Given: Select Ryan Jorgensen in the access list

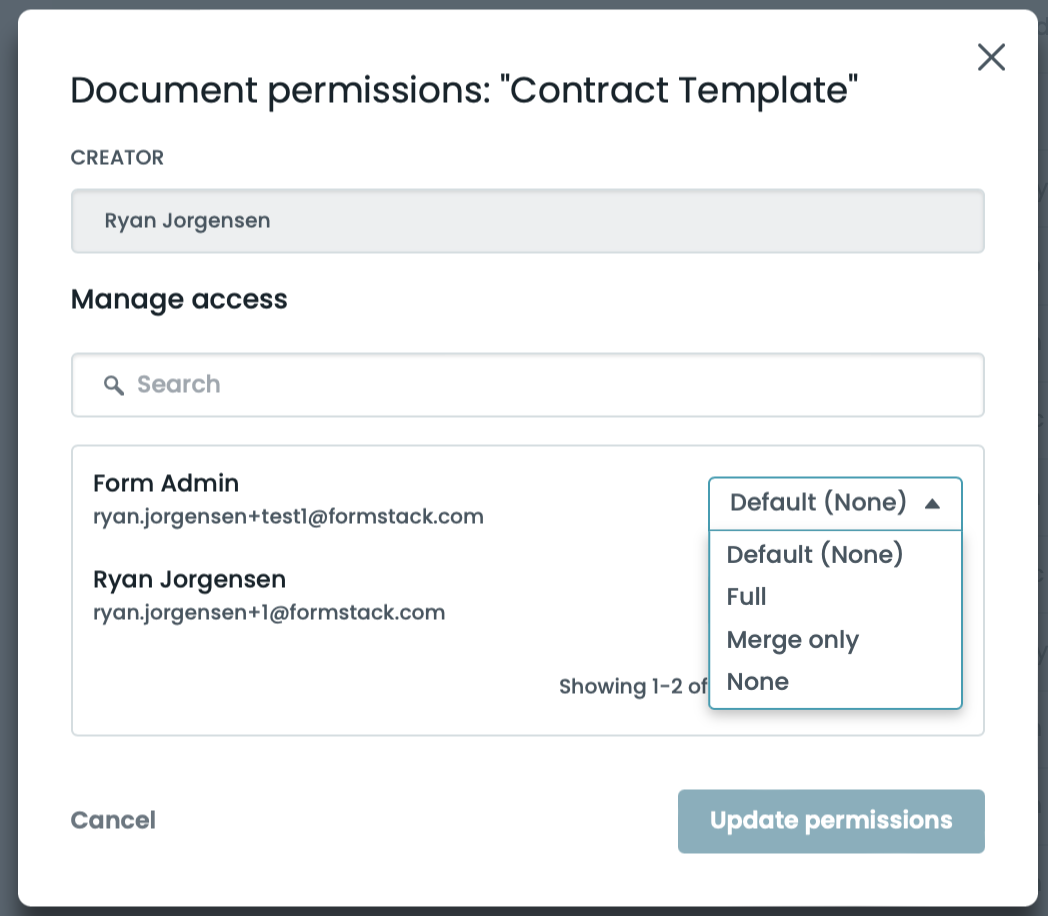Looking at the screenshot, I should (x=189, y=579).
